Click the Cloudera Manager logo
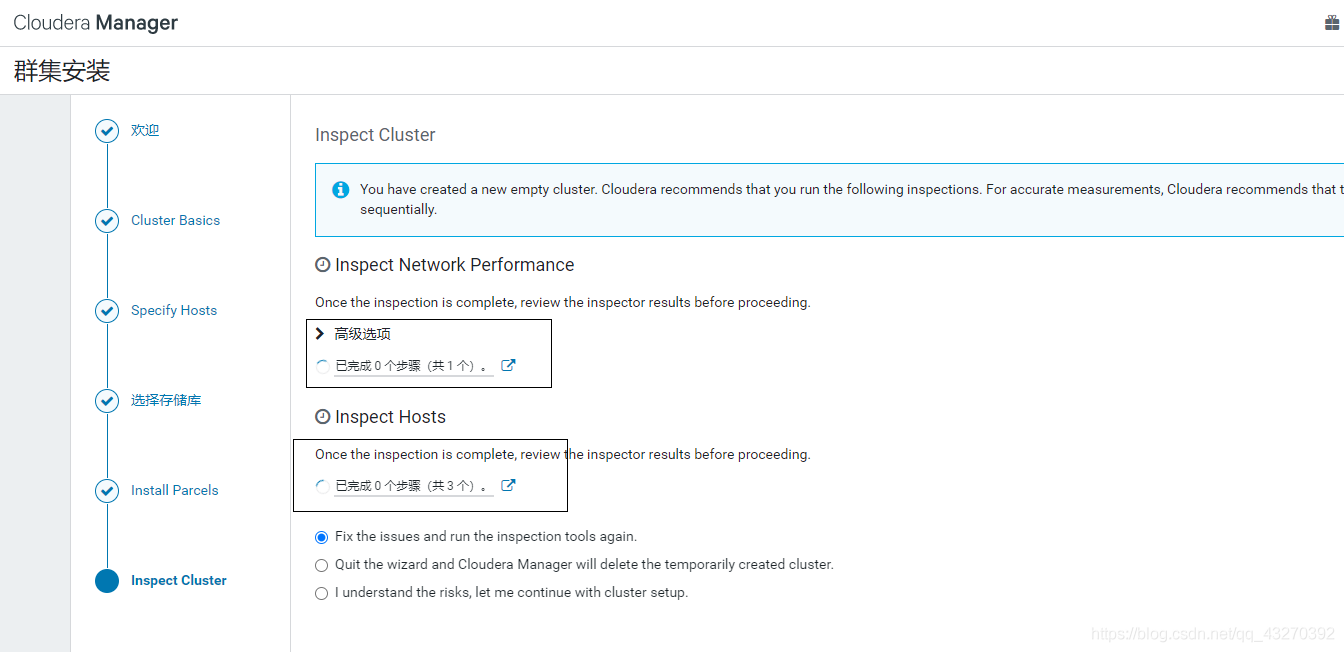 point(95,23)
